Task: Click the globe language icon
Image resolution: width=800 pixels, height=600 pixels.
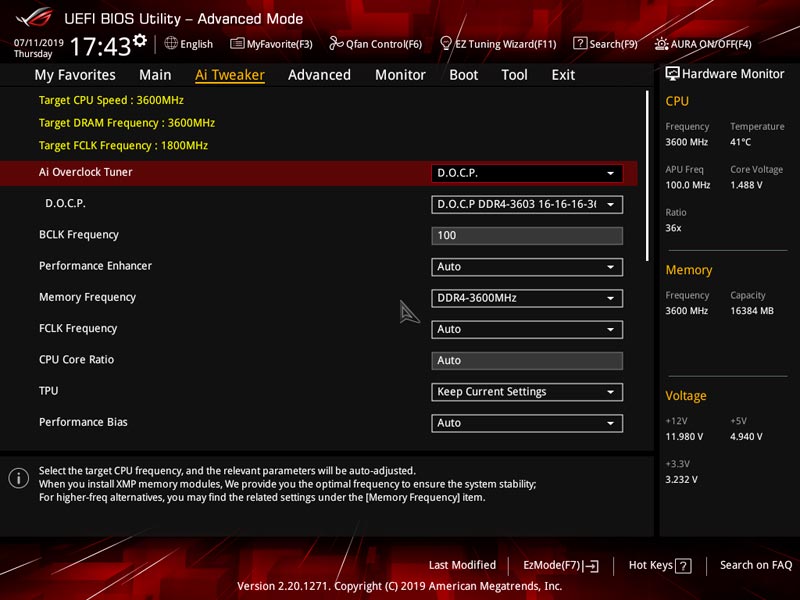Action: pyautogui.click(x=171, y=43)
